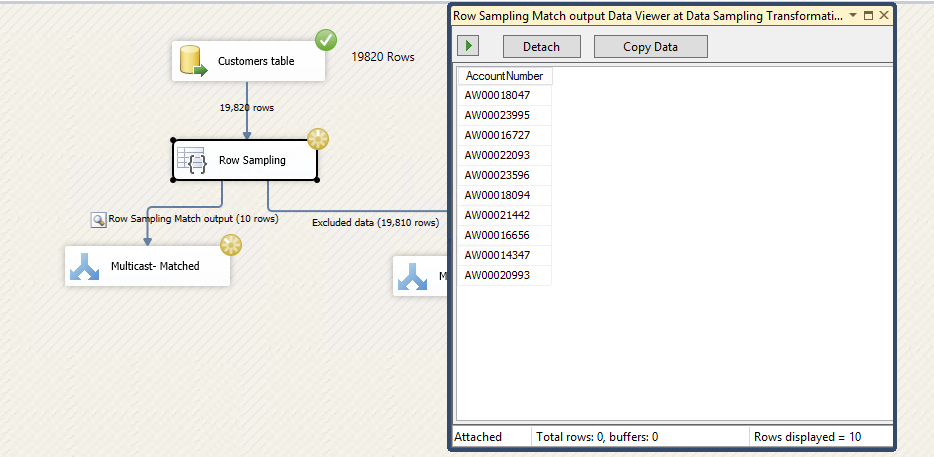Maximize the Data Viewer window
This screenshot has width=934, height=457.
click(x=868, y=15)
